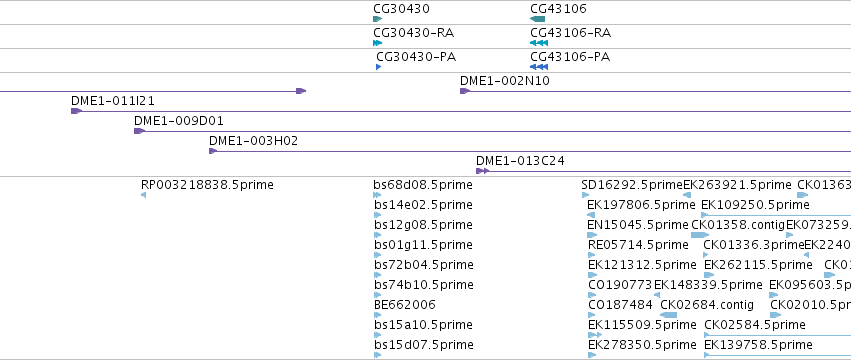Image resolution: width=851 pixels, height=360 pixels.
Task: Click the CK01358.contig thick bar feature
Action: [x=700, y=235]
